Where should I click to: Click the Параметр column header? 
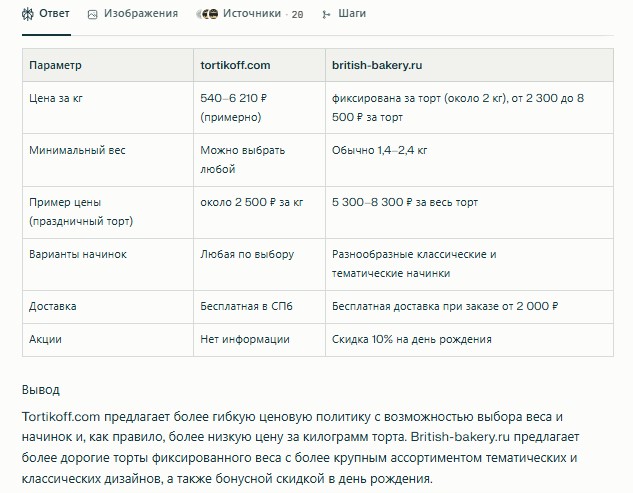tap(108, 65)
